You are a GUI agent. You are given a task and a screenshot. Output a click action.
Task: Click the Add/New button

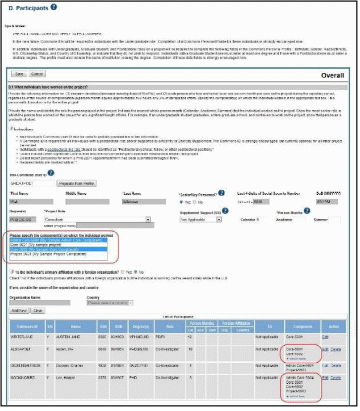point(19,310)
